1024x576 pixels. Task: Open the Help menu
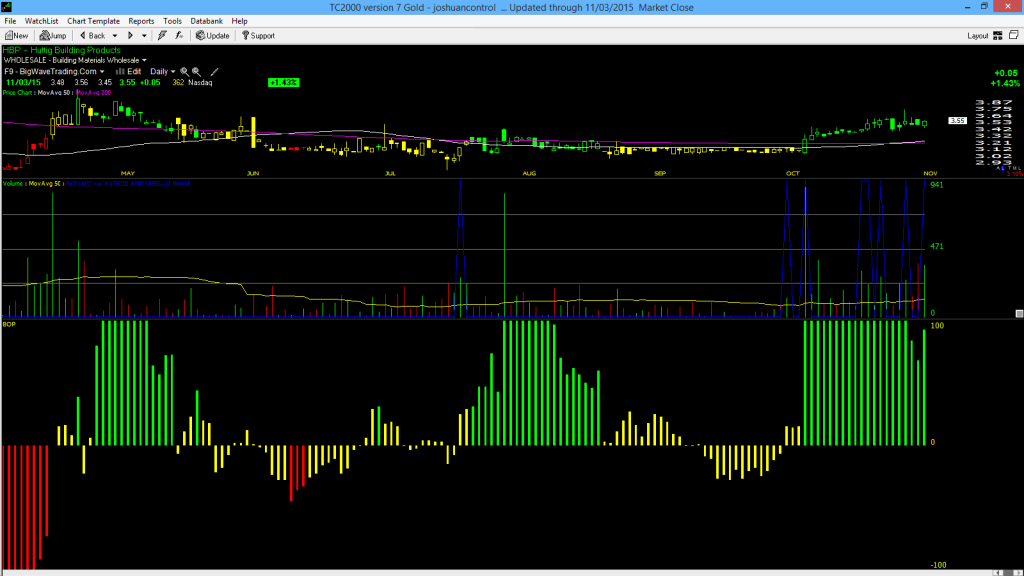click(x=240, y=21)
